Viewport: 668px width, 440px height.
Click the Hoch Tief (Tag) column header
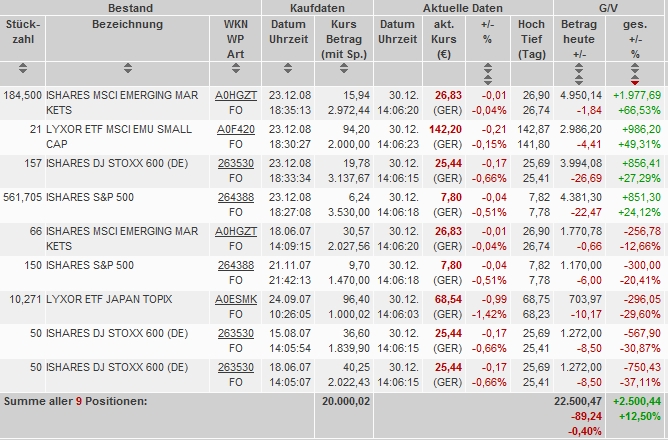[x=532, y=38]
